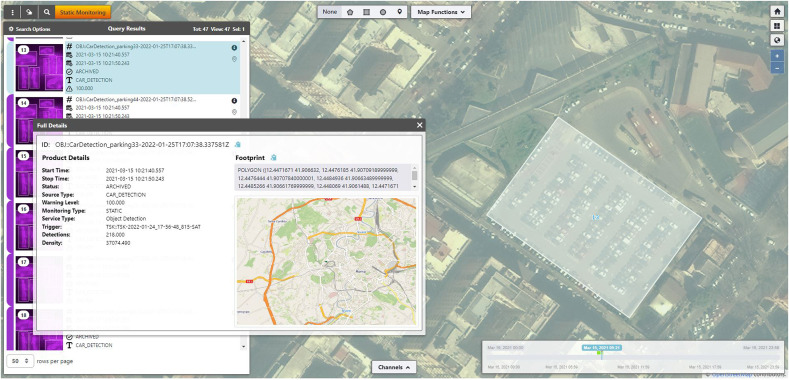Click the magnifier search icon

point(47,12)
